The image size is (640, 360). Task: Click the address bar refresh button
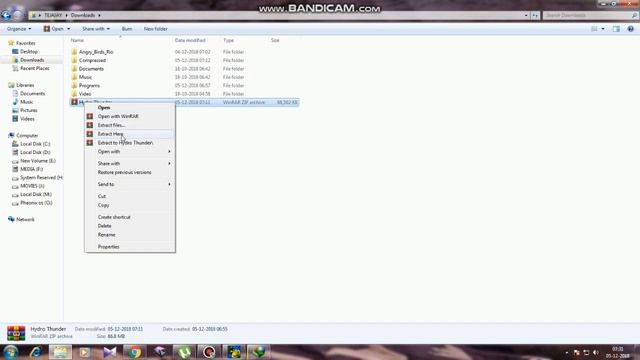pos(535,15)
